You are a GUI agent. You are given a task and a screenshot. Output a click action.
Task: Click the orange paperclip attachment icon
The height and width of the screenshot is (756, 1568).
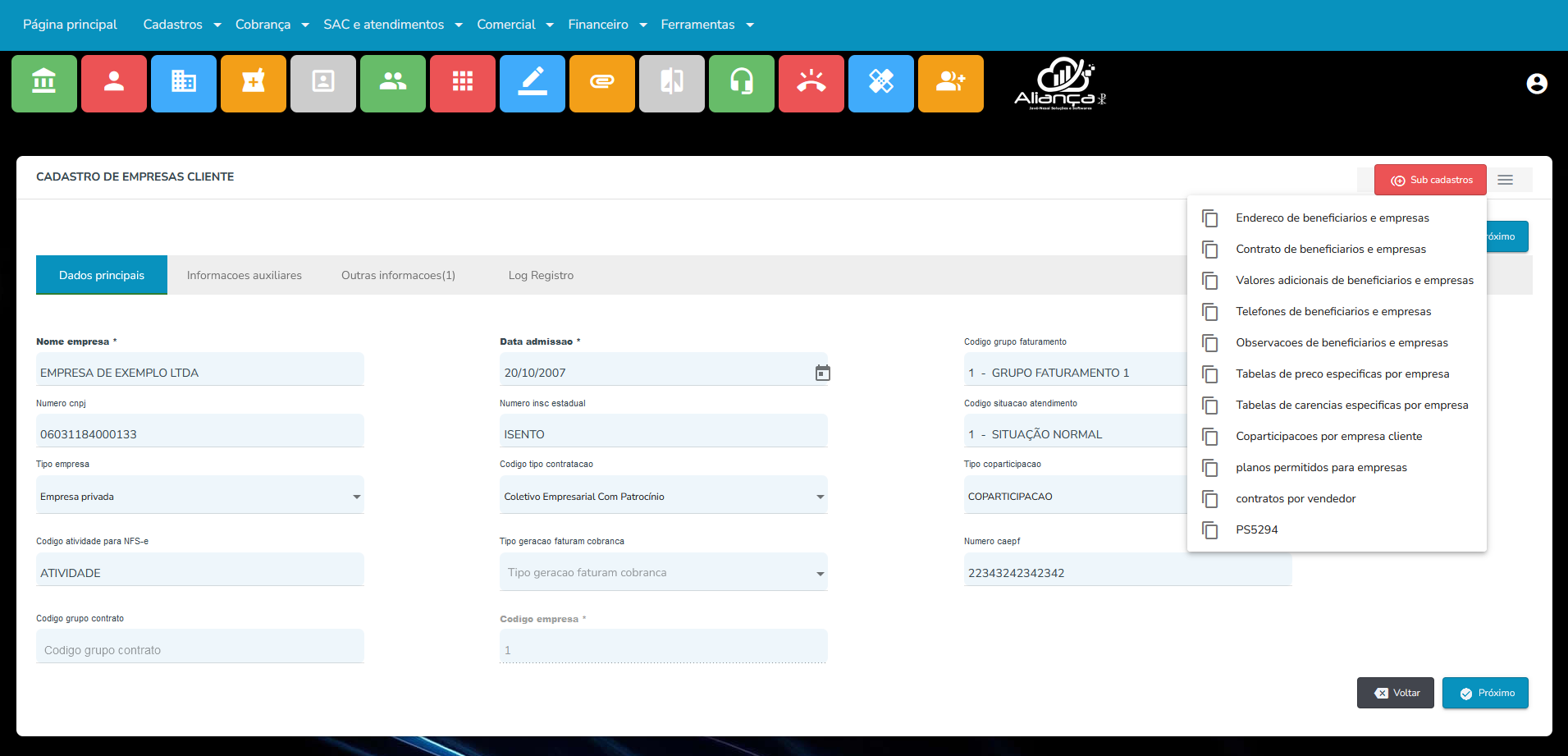pos(602,83)
